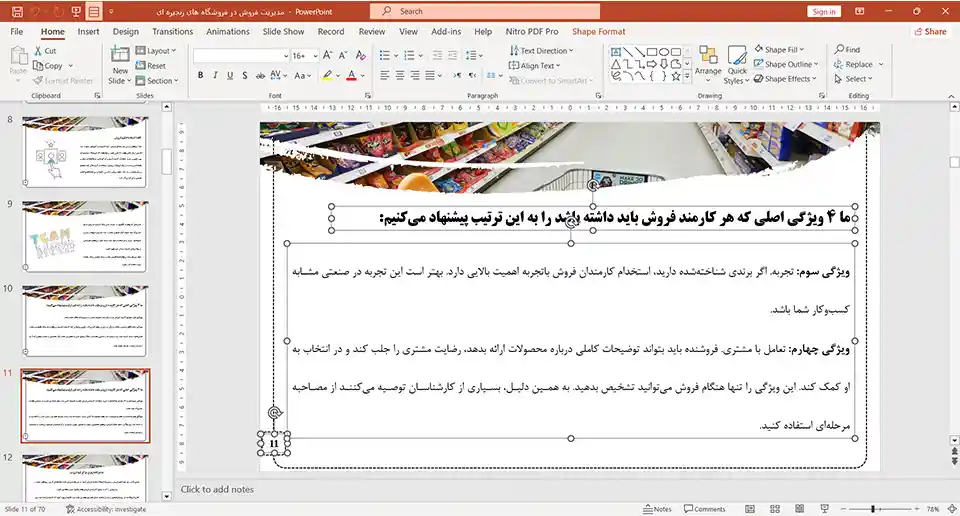Select the star shape in gallery
The image size is (960, 516).
tap(676, 77)
